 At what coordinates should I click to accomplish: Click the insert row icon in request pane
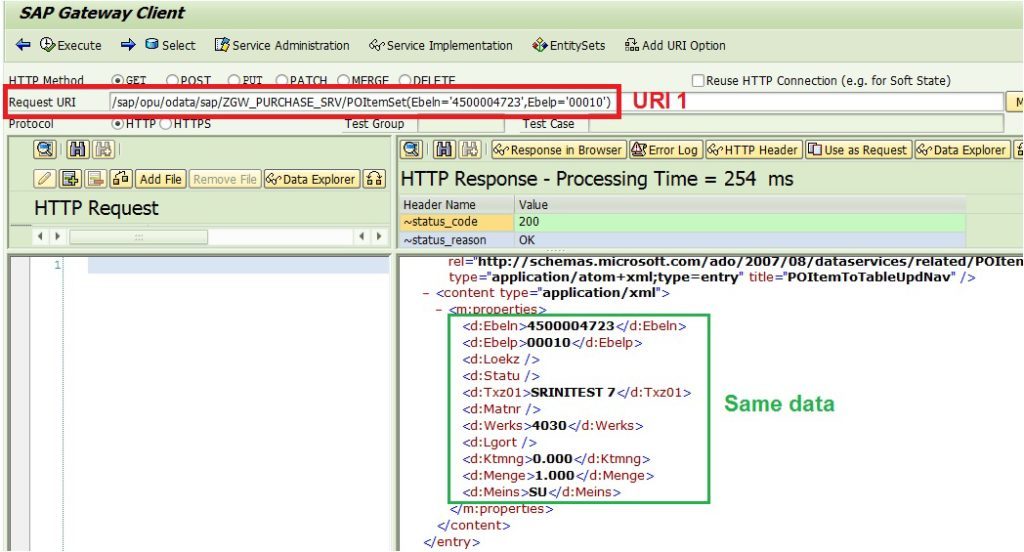[70, 179]
